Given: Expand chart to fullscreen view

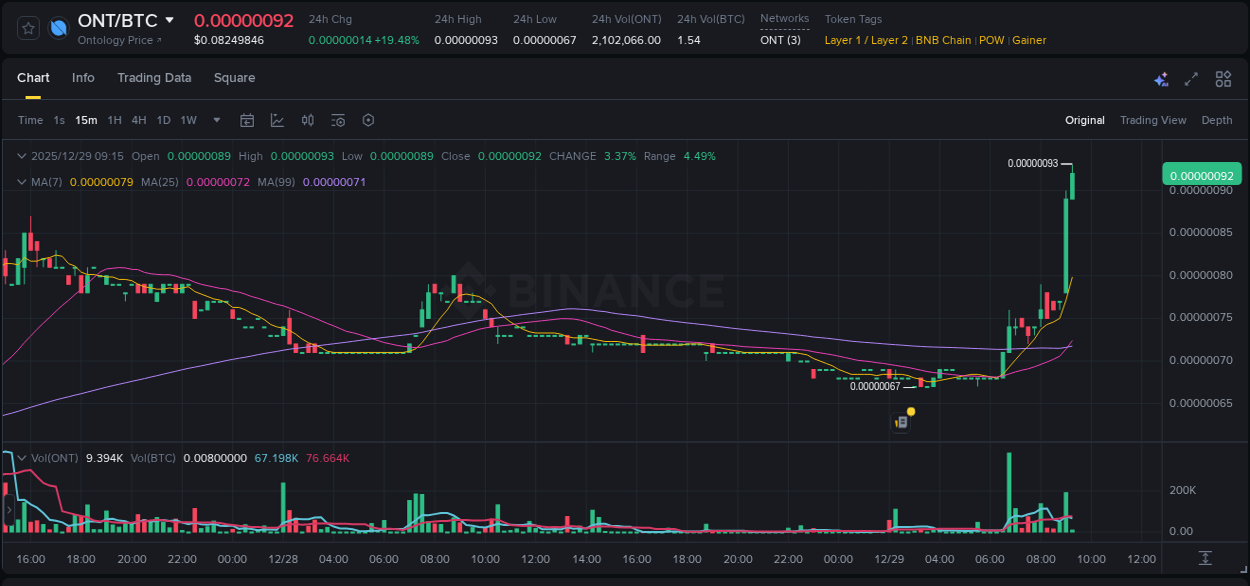Looking at the screenshot, I should click(1191, 78).
